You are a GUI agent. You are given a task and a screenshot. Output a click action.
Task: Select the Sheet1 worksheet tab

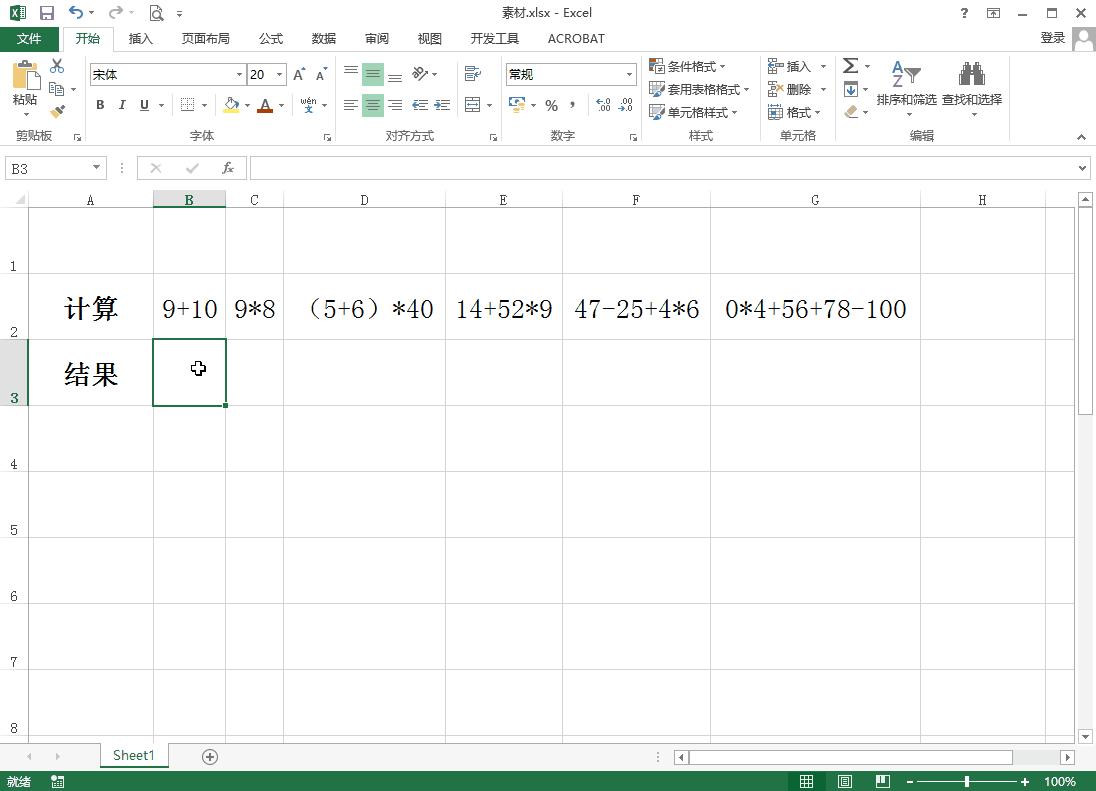134,755
